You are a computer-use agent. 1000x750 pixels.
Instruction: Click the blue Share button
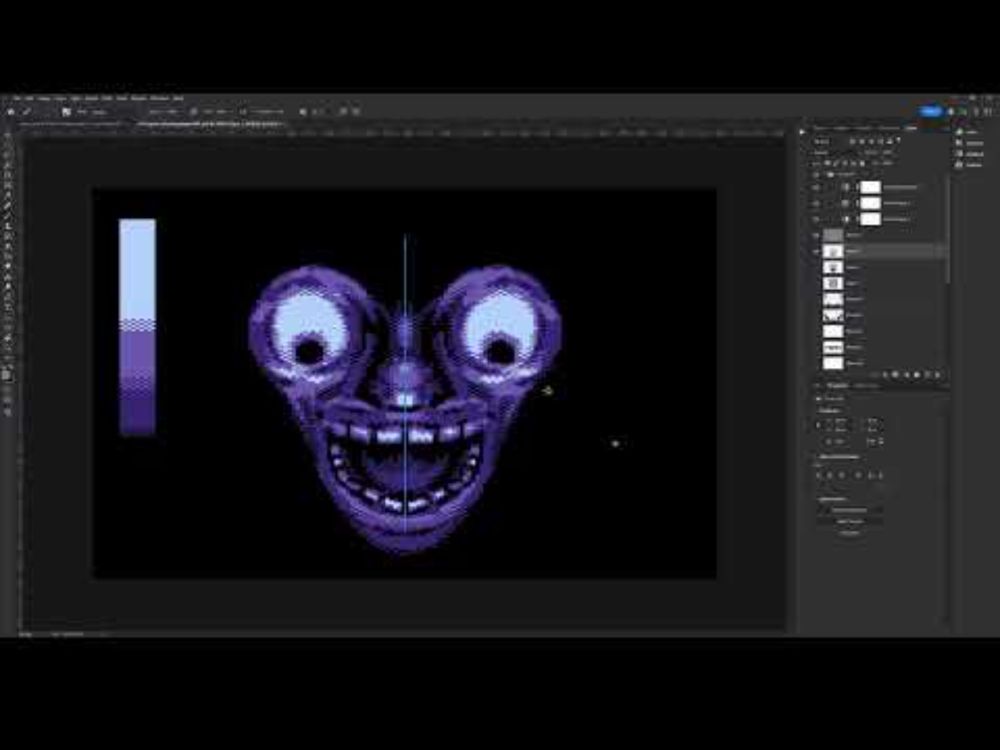pos(931,112)
